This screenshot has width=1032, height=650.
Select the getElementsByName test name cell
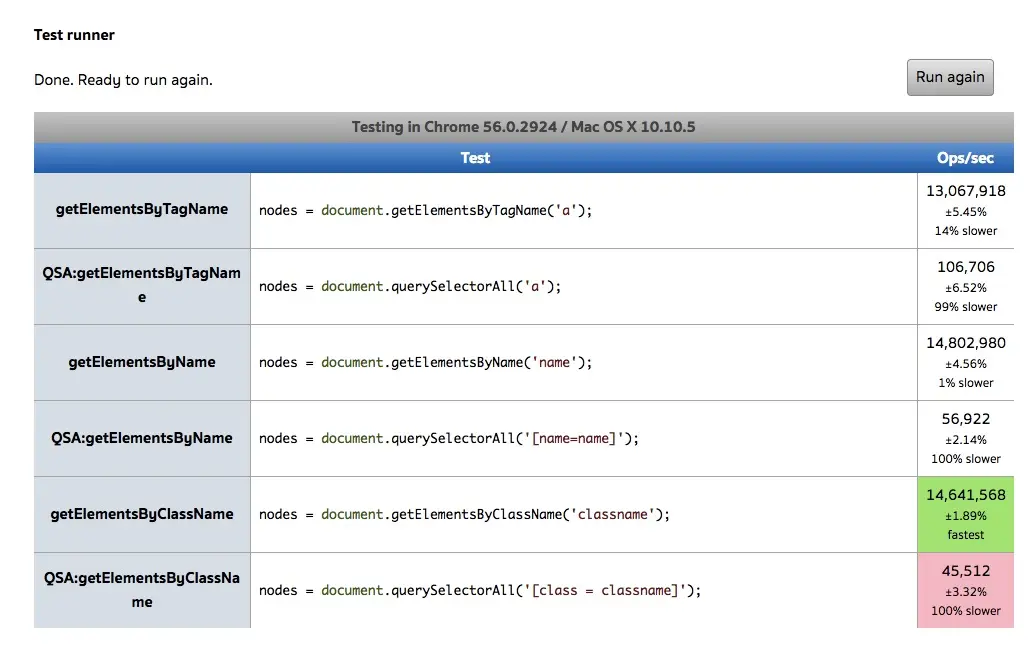142,362
